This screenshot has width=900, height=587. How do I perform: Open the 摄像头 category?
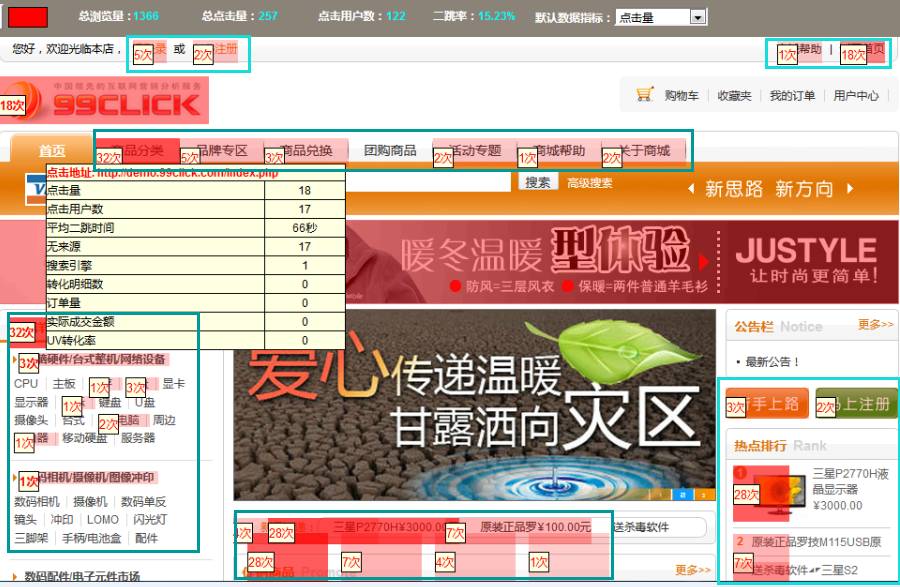point(32,420)
